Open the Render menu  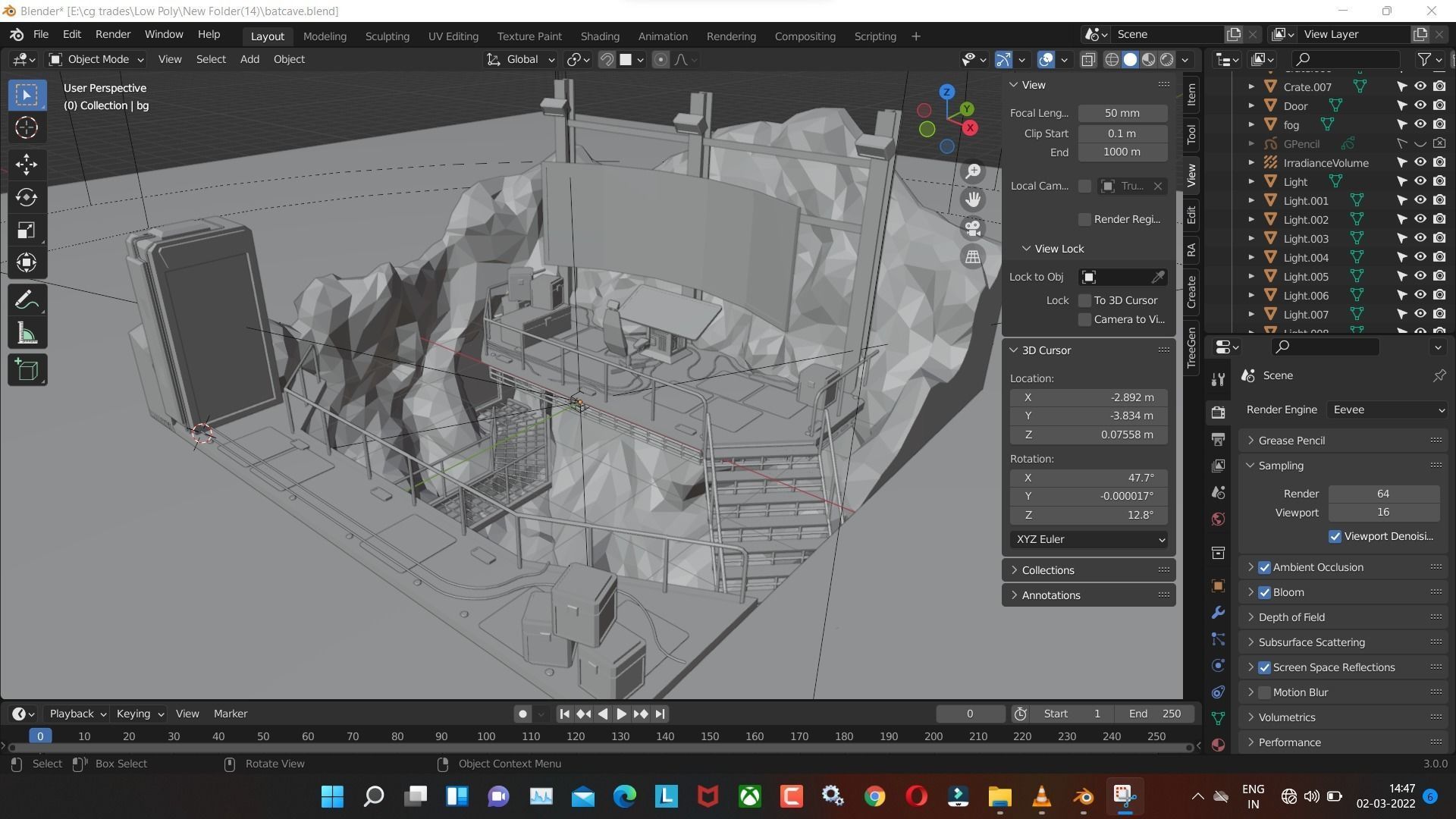(113, 35)
